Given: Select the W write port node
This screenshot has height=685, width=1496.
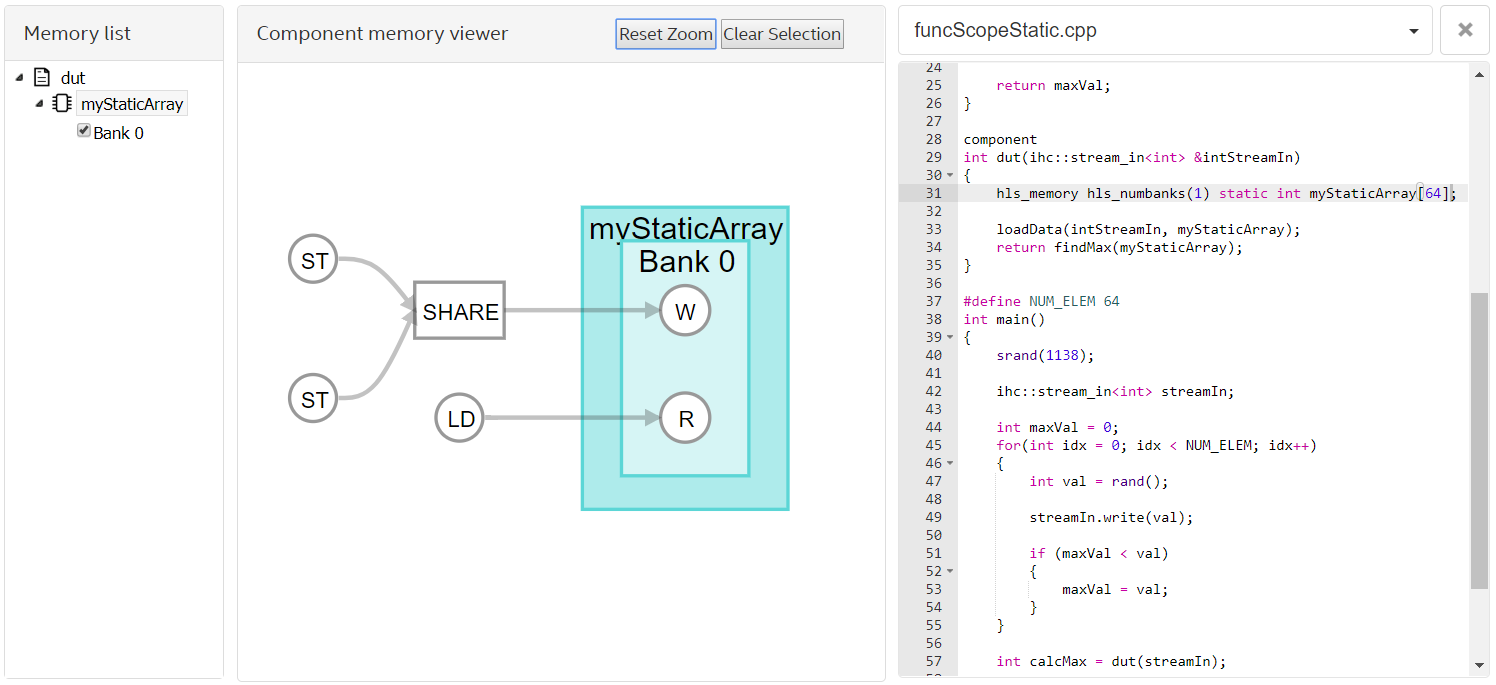Looking at the screenshot, I should (685, 311).
